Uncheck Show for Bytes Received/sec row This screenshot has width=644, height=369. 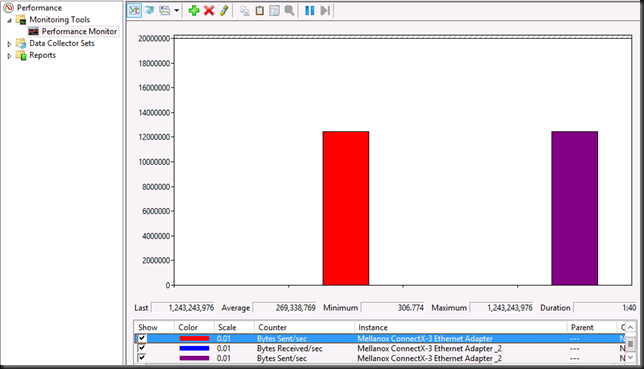(142, 348)
